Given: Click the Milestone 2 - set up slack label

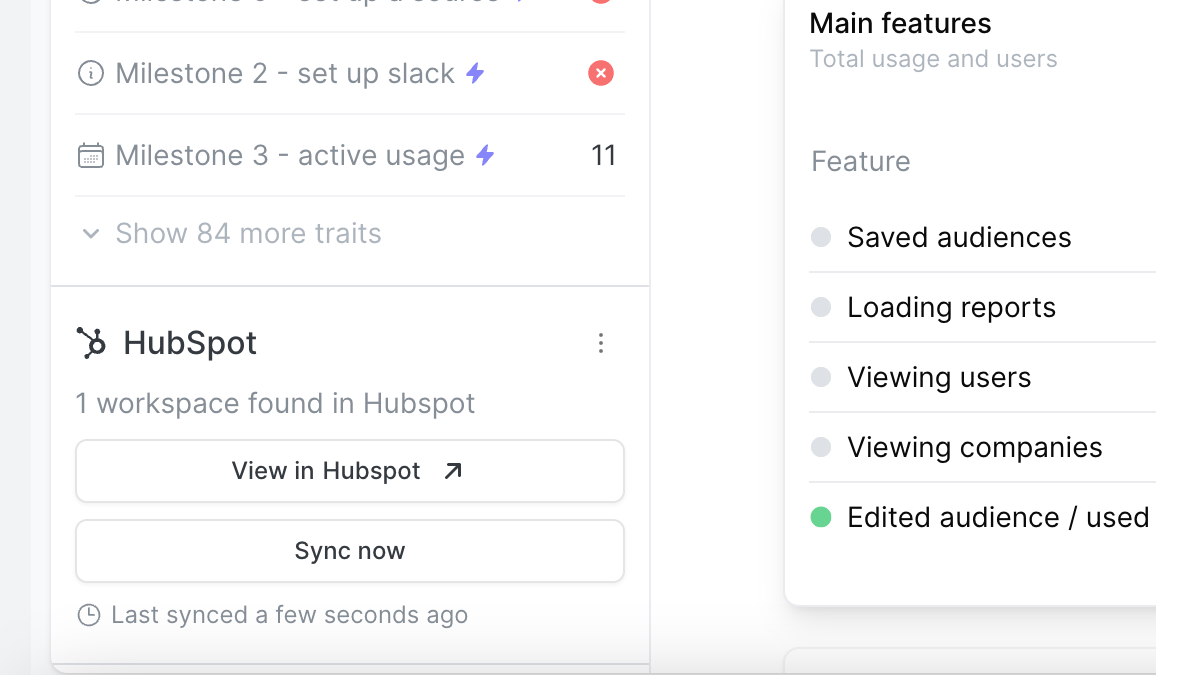Looking at the screenshot, I should (285, 73).
